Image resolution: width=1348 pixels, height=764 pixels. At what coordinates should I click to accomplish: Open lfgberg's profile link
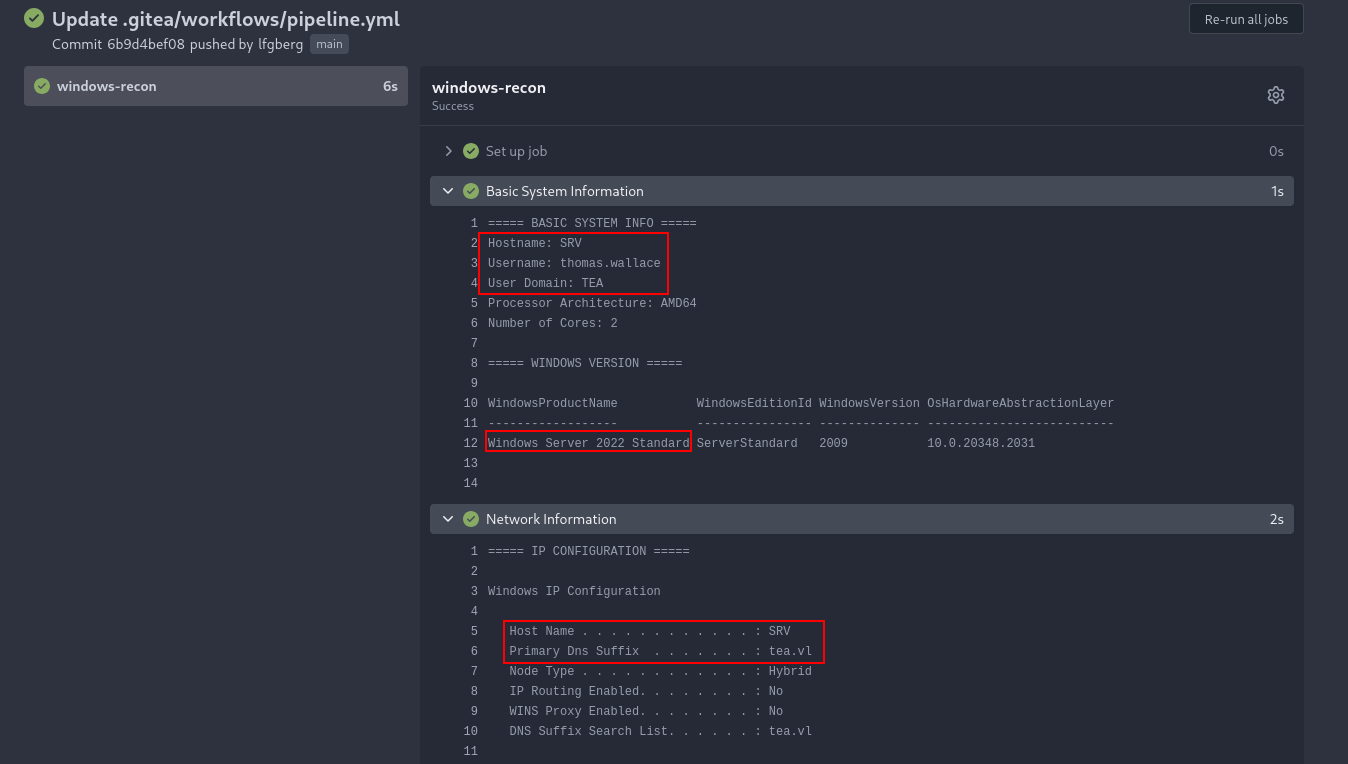point(281,44)
